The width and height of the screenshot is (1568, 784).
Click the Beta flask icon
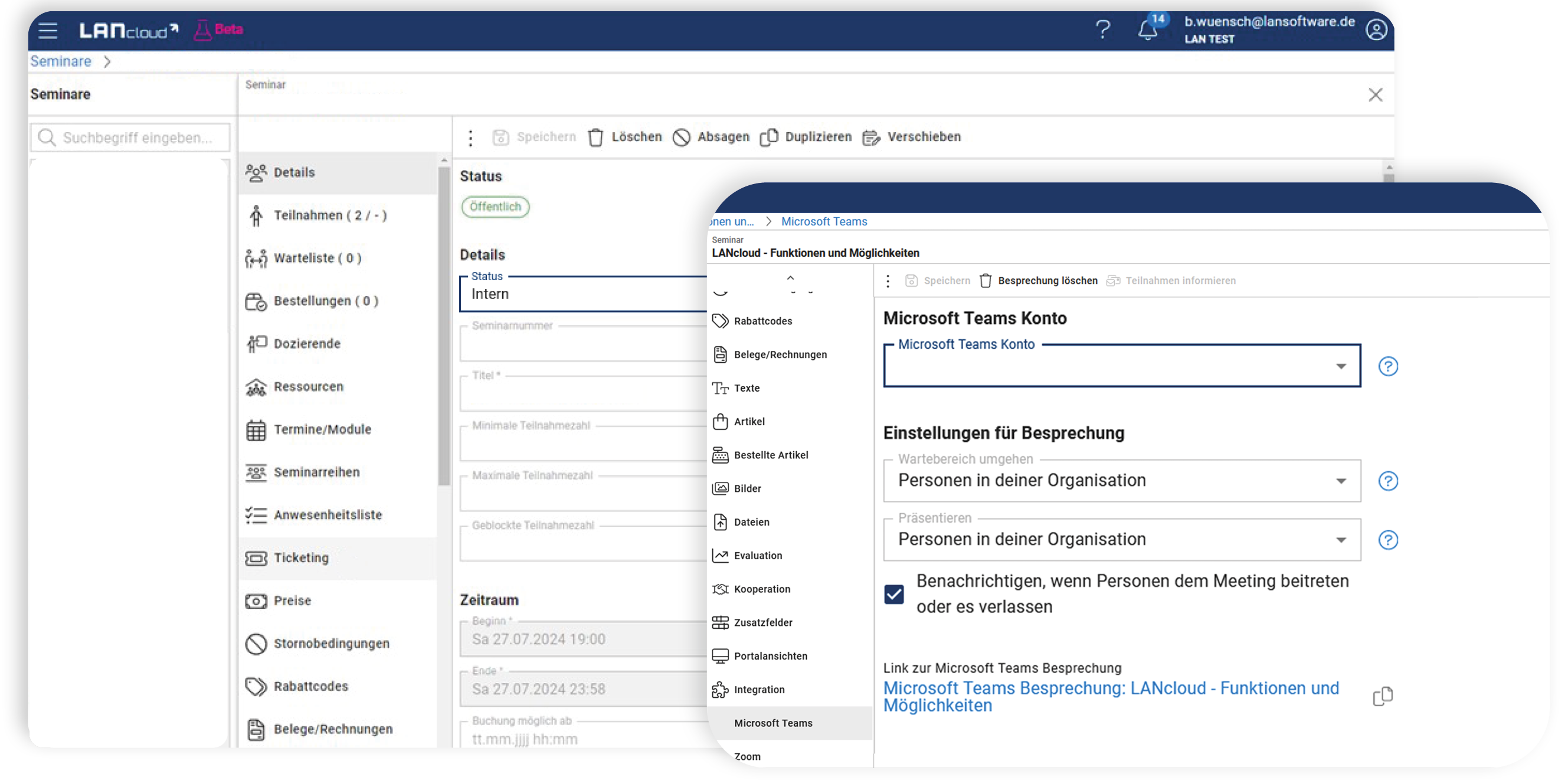(202, 29)
